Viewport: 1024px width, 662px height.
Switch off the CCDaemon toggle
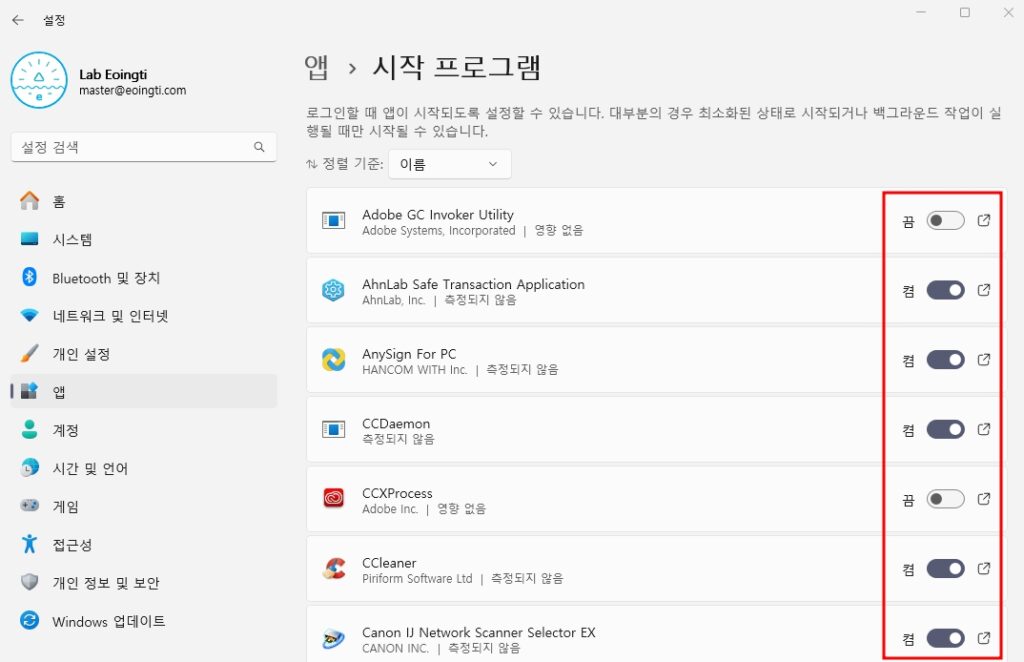coord(945,430)
